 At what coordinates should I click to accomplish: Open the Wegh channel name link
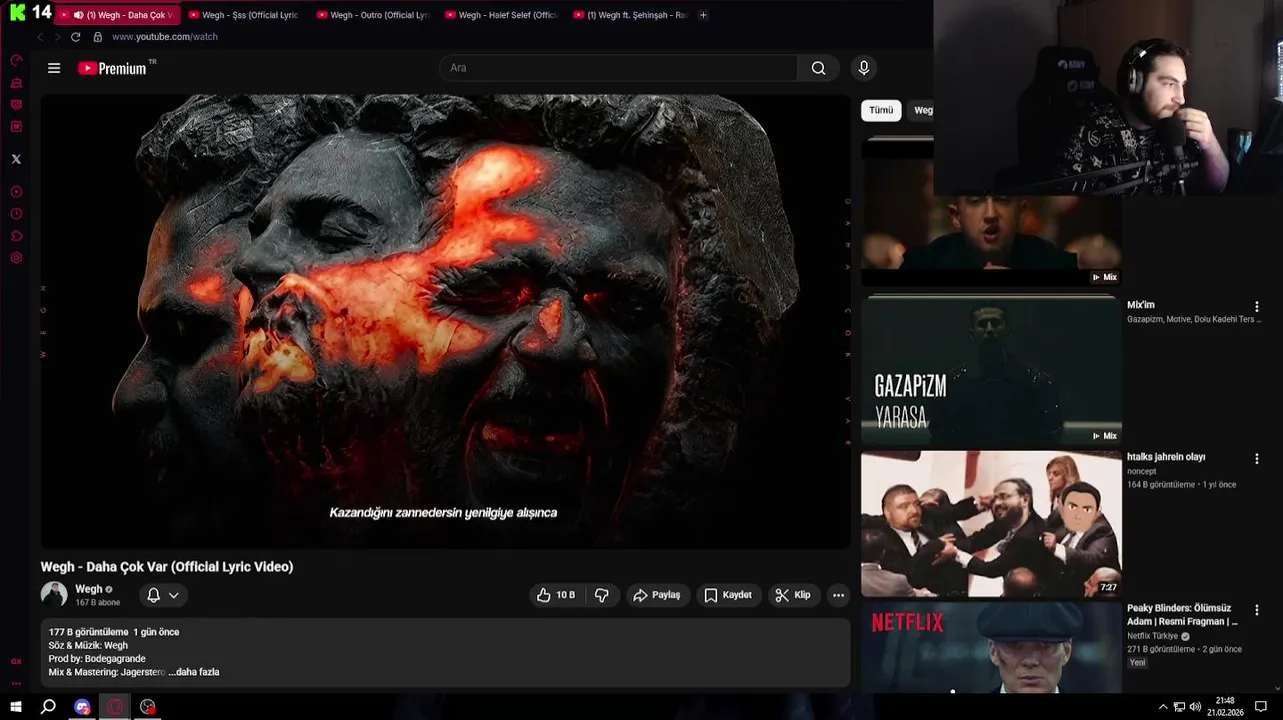tap(89, 589)
